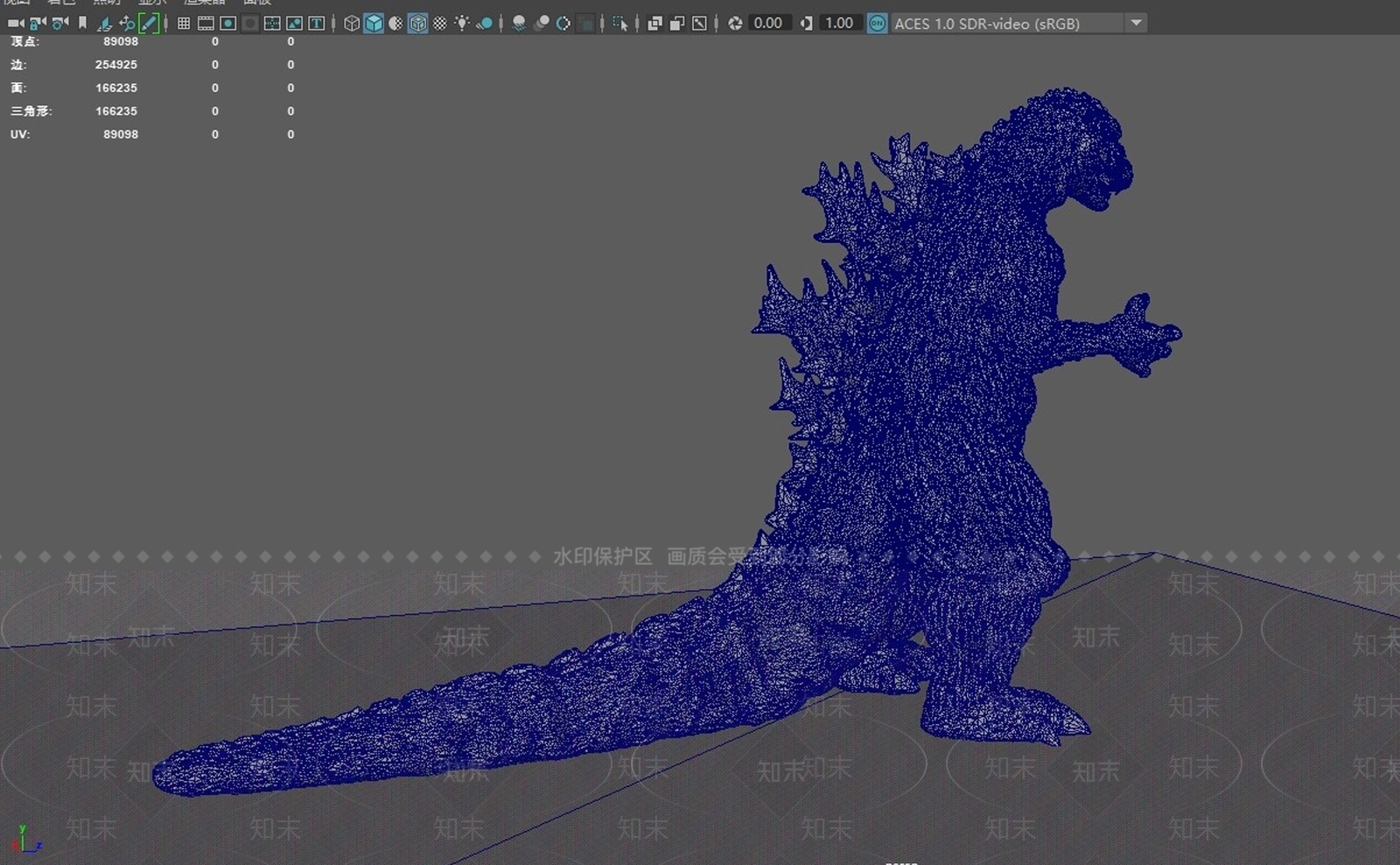Click Screen Space Ambient Occlusion icon

point(519,24)
